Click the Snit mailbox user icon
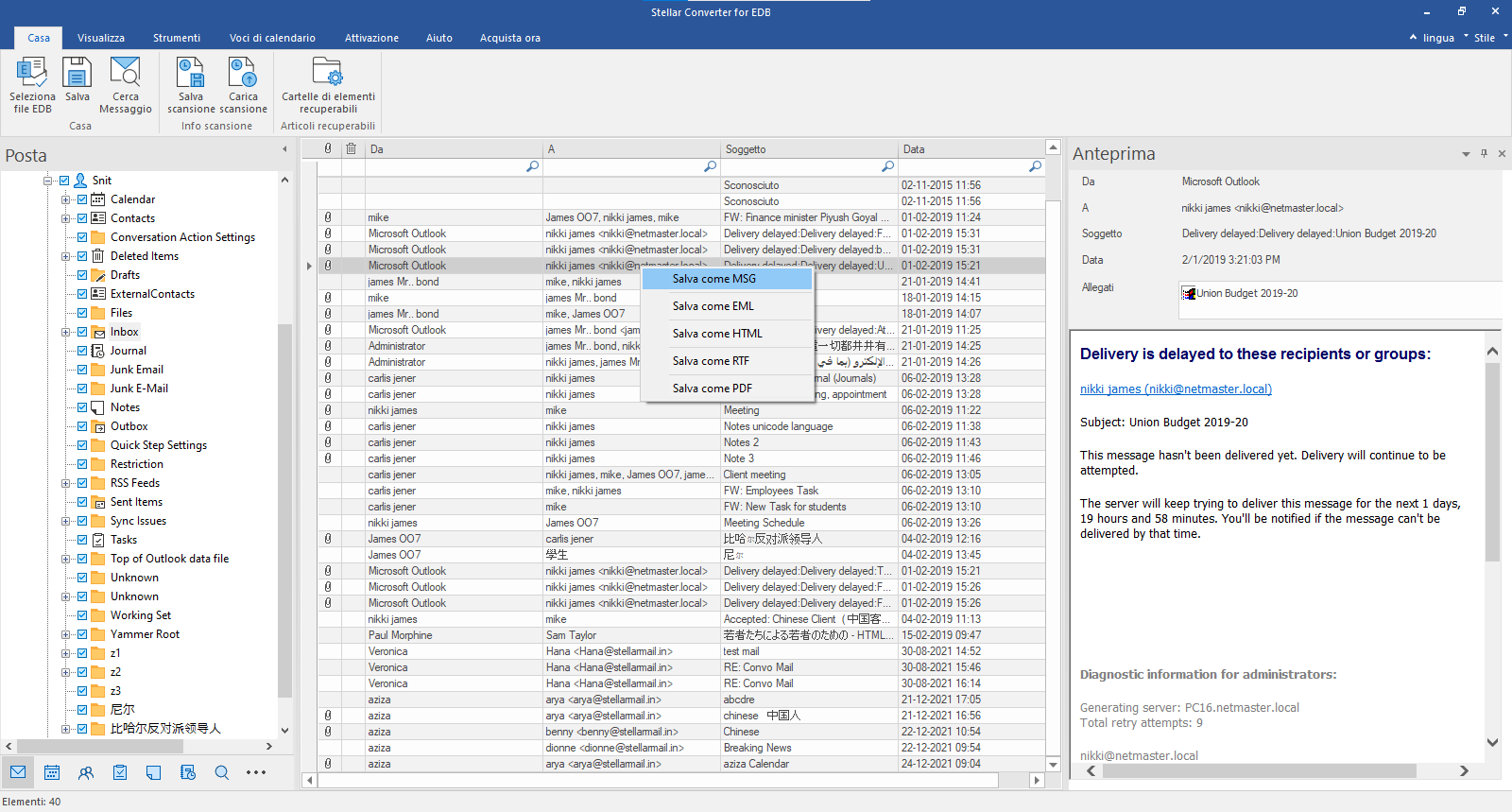The width and height of the screenshot is (1512, 812). 81,181
